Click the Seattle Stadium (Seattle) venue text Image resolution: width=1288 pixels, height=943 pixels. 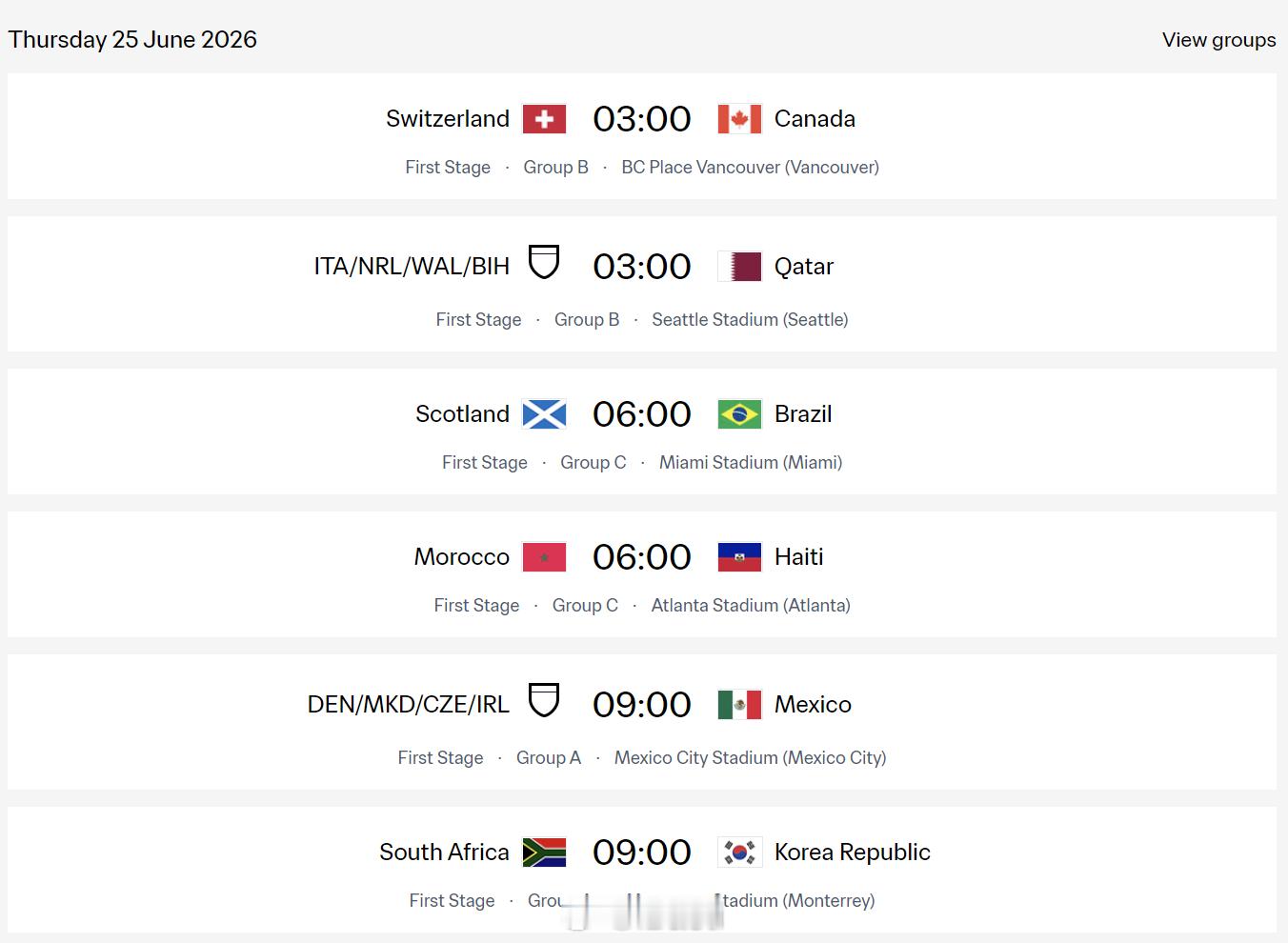pos(750,320)
